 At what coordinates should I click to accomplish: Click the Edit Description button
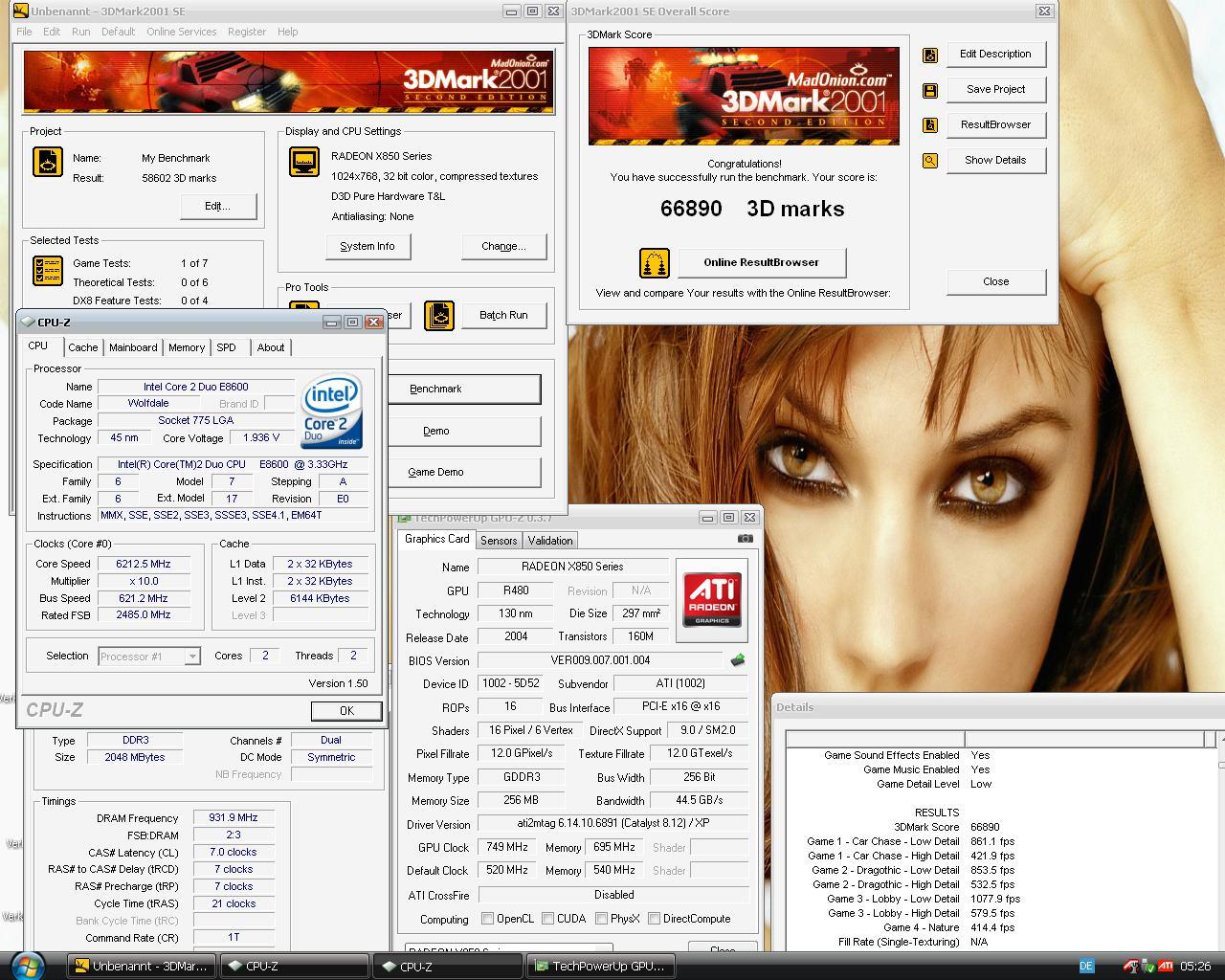995,54
